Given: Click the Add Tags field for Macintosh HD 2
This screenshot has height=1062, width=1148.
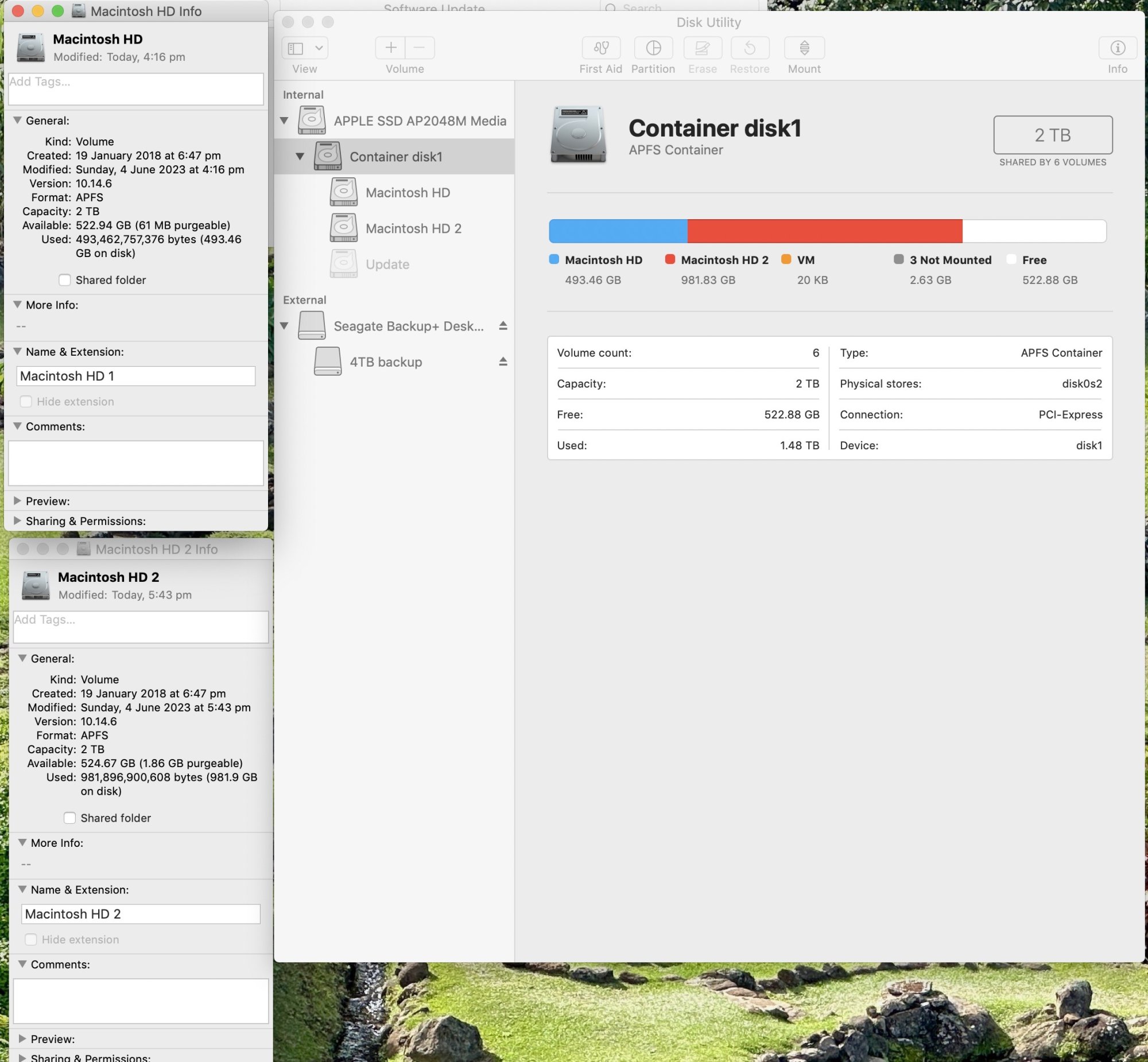Looking at the screenshot, I should (140, 627).
